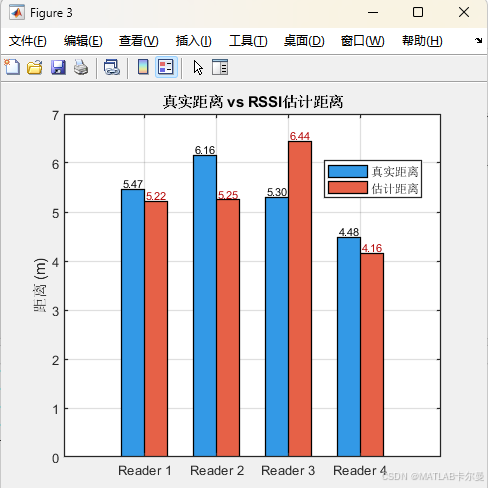Select the blue bar for Reader 2
This screenshot has width=488, height=488.
coord(205,306)
